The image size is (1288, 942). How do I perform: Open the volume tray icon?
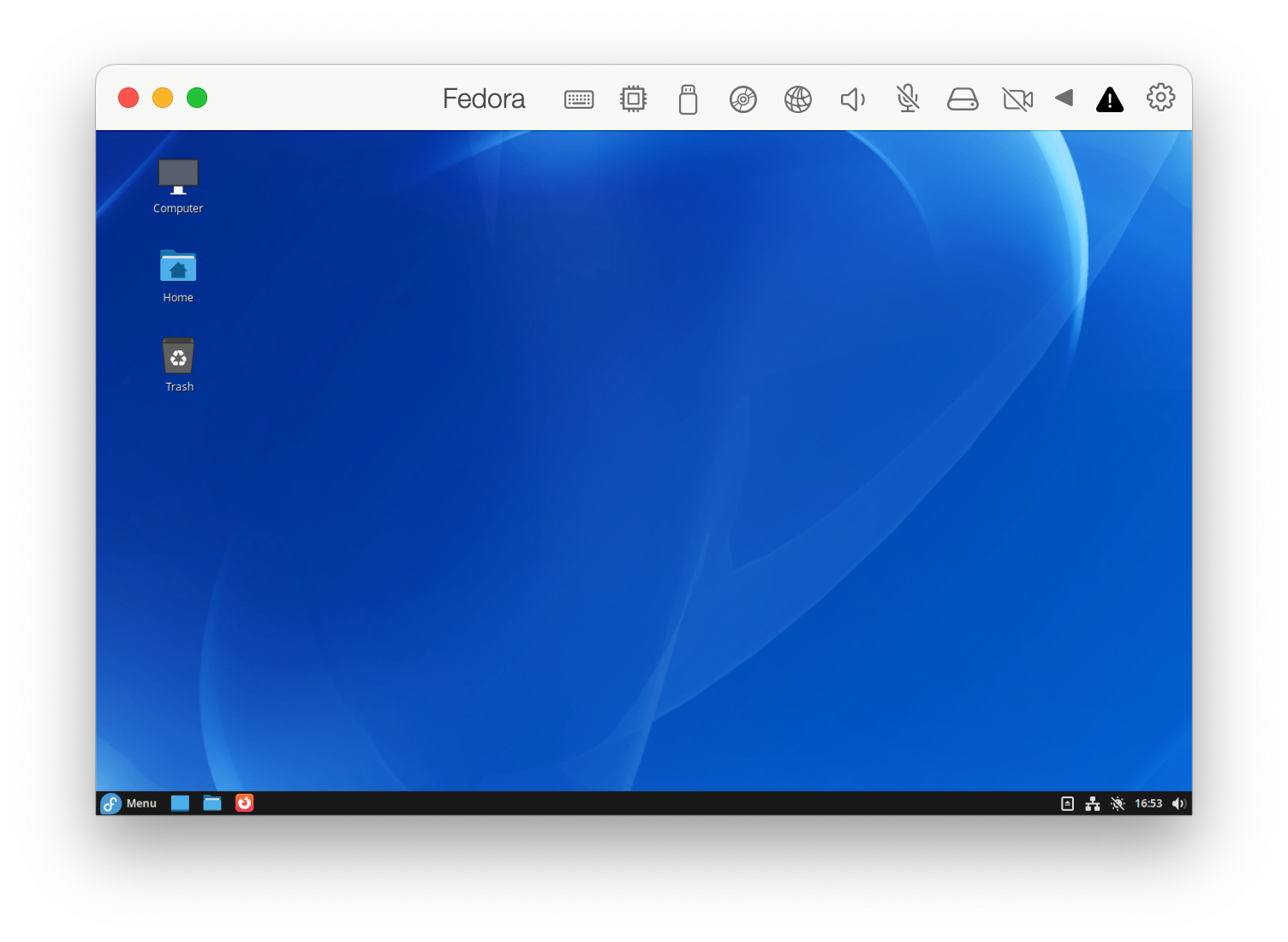(x=1178, y=803)
